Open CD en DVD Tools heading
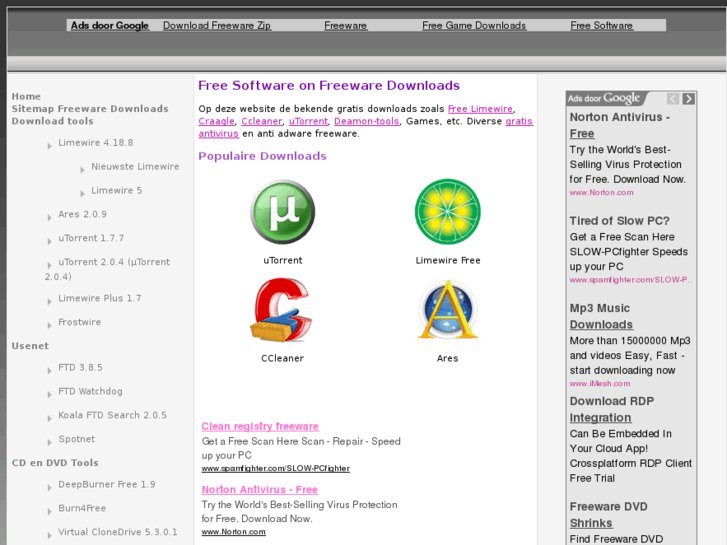 [x=55, y=463]
